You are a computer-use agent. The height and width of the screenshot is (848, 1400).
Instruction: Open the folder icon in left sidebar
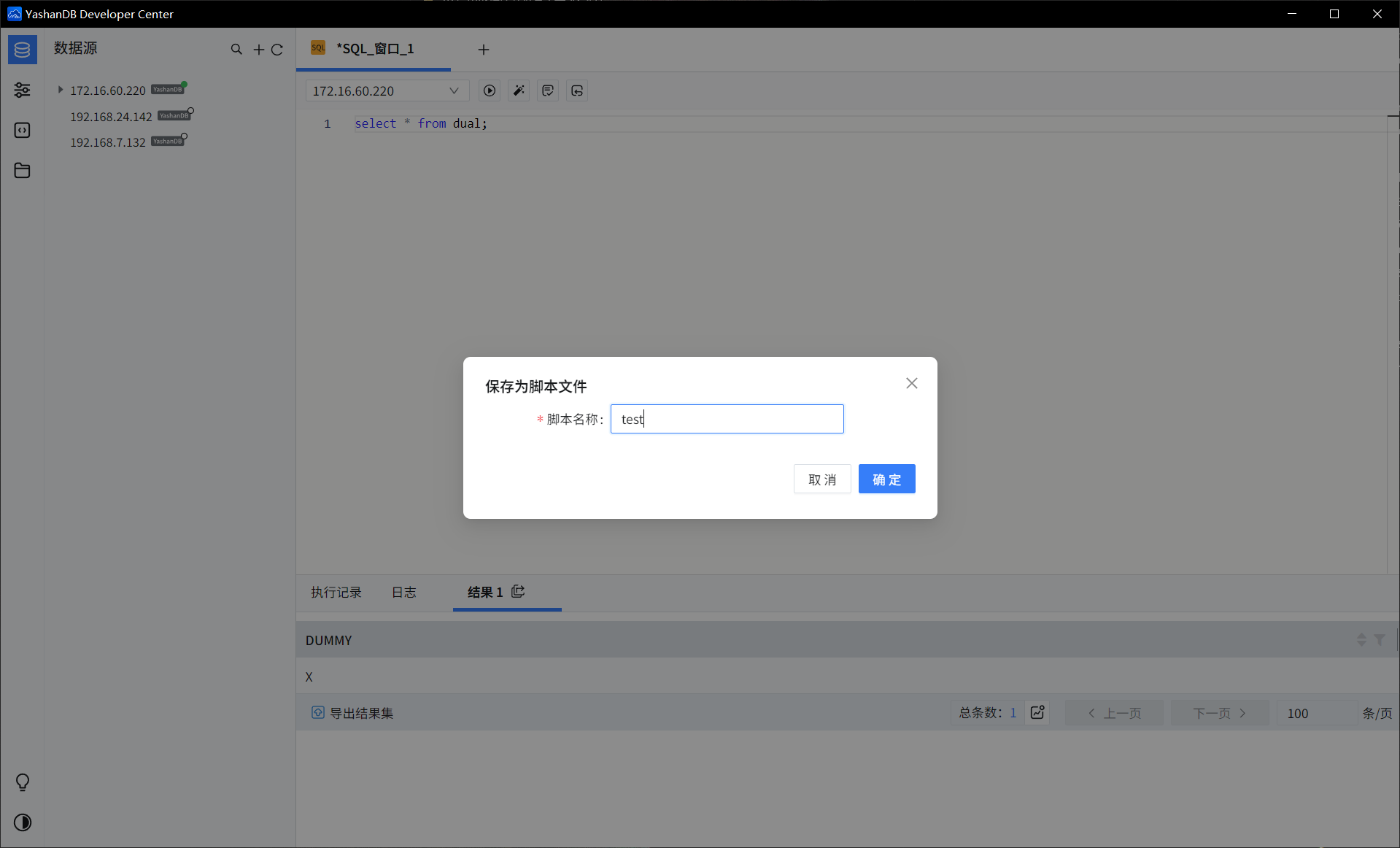coord(22,171)
